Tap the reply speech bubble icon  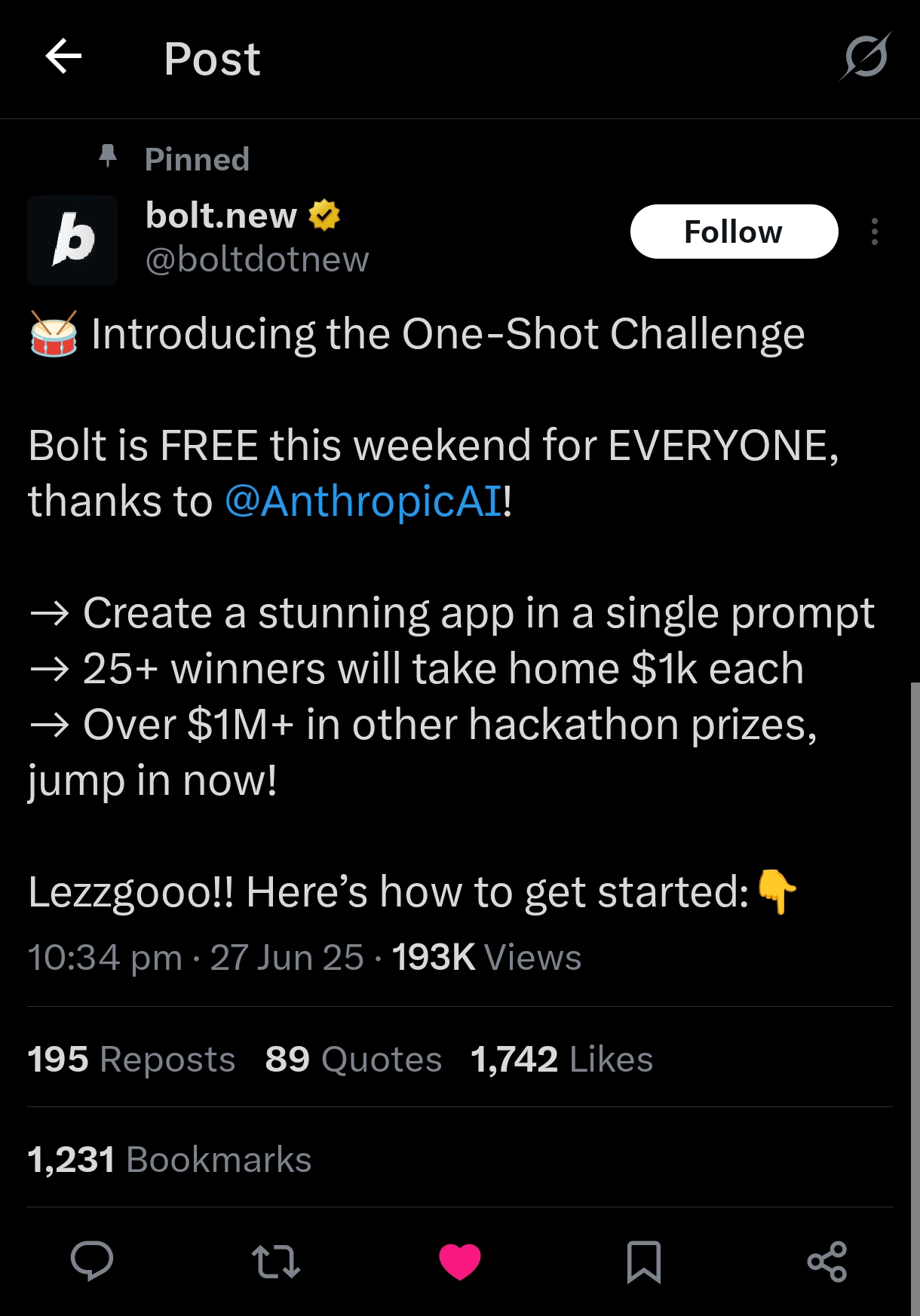coord(92,1261)
